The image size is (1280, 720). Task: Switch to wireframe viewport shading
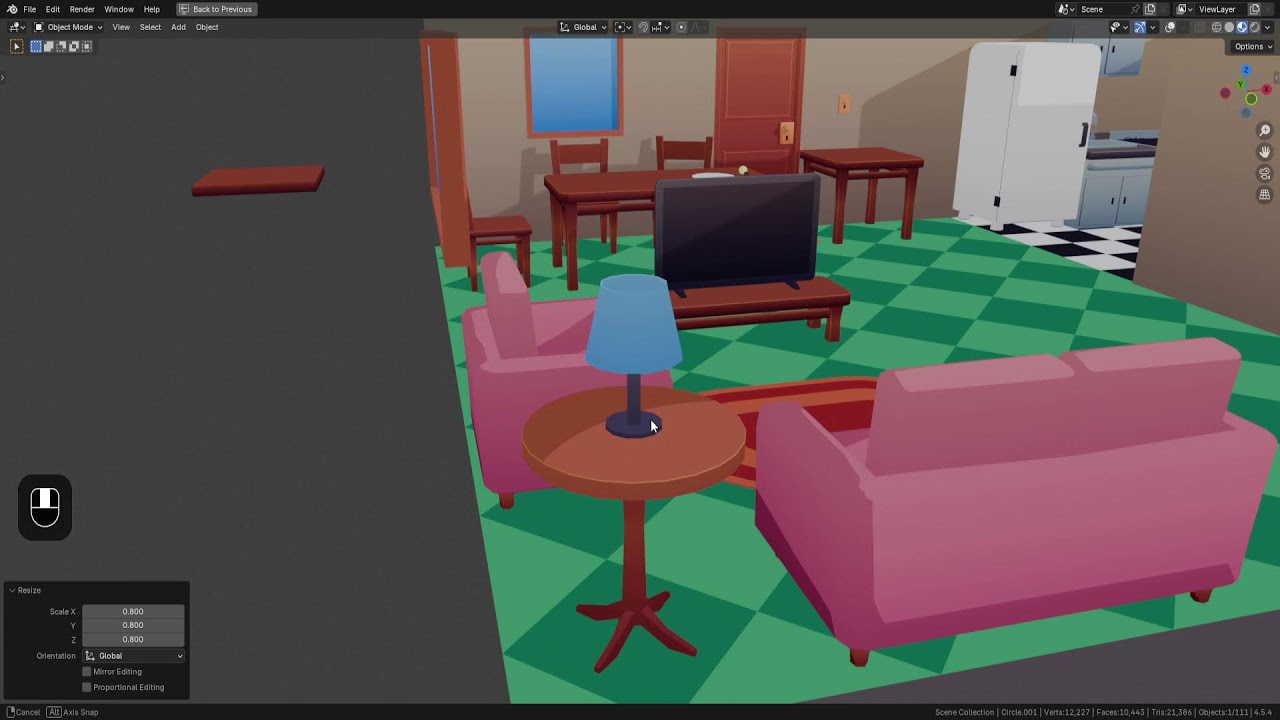(x=1217, y=27)
